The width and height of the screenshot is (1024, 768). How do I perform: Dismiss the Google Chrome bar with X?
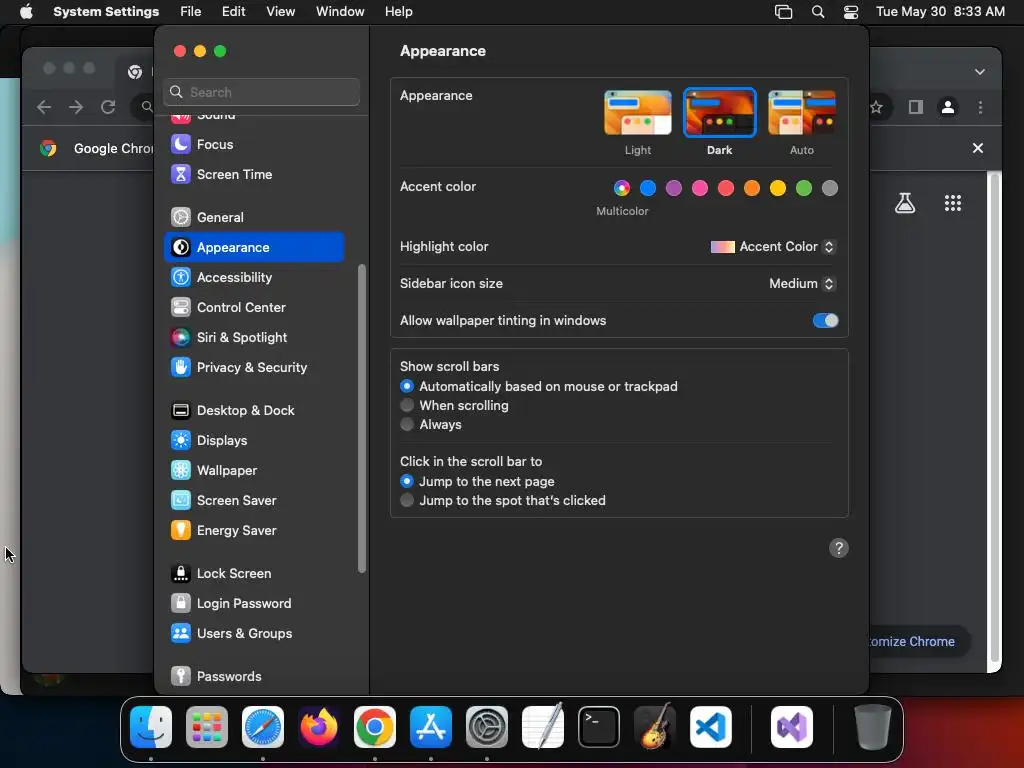pos(978,148)
